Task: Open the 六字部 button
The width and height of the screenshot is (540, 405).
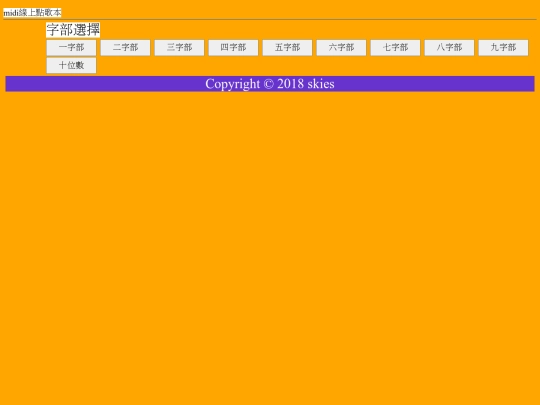Action: 341,48
